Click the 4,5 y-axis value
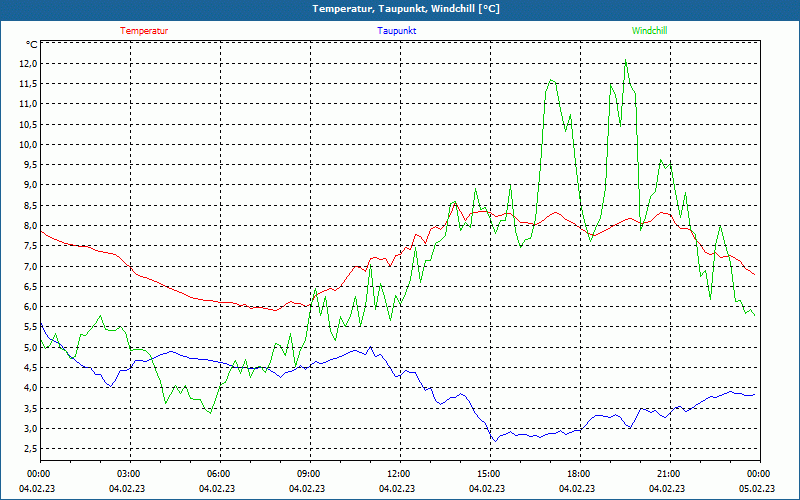This screenshot has height=500, width=800. 30,368
